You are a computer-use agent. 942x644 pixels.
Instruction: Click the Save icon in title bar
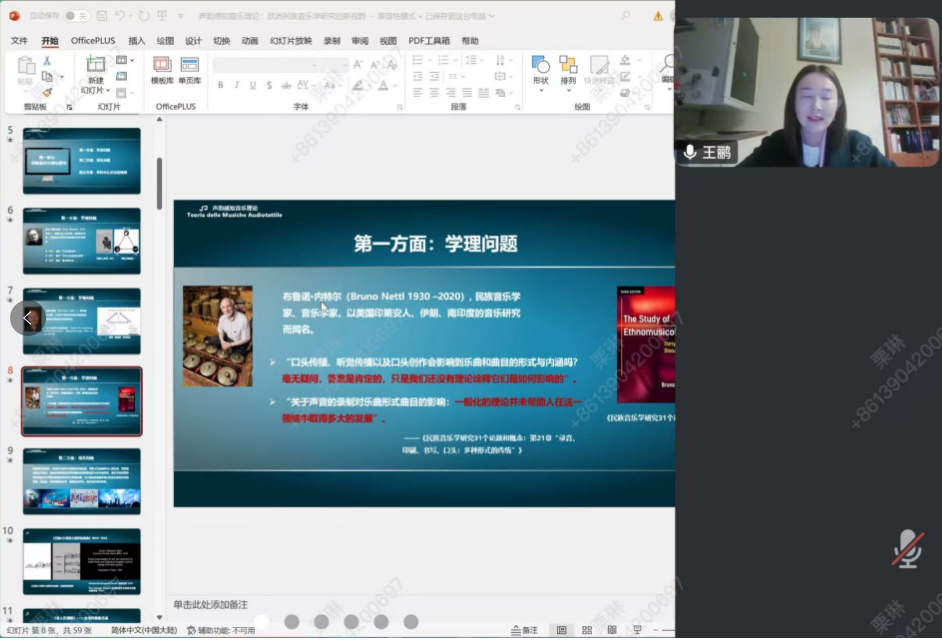101,16
